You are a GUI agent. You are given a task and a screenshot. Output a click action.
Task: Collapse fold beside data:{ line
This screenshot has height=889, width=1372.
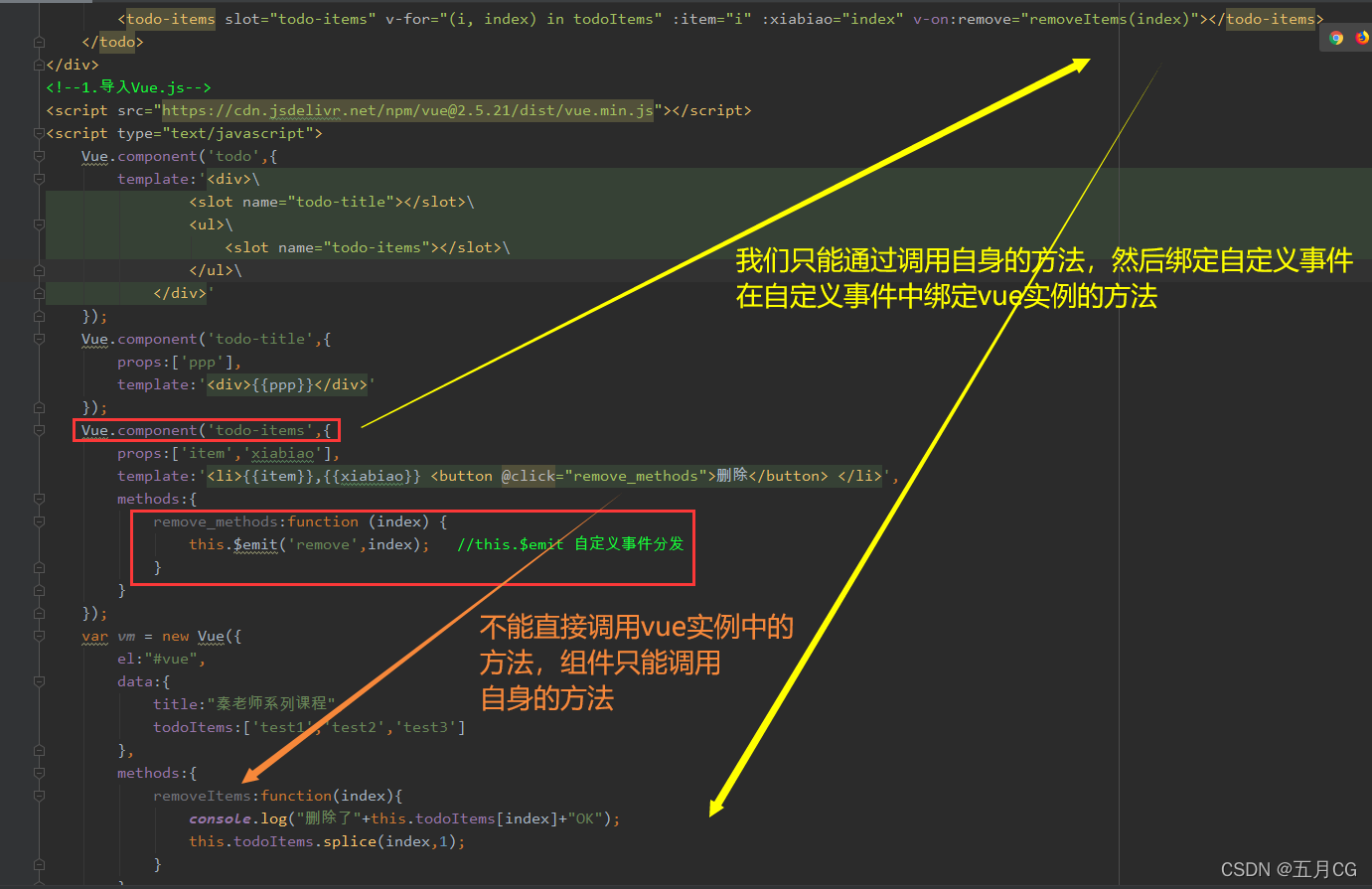point(39,681)
